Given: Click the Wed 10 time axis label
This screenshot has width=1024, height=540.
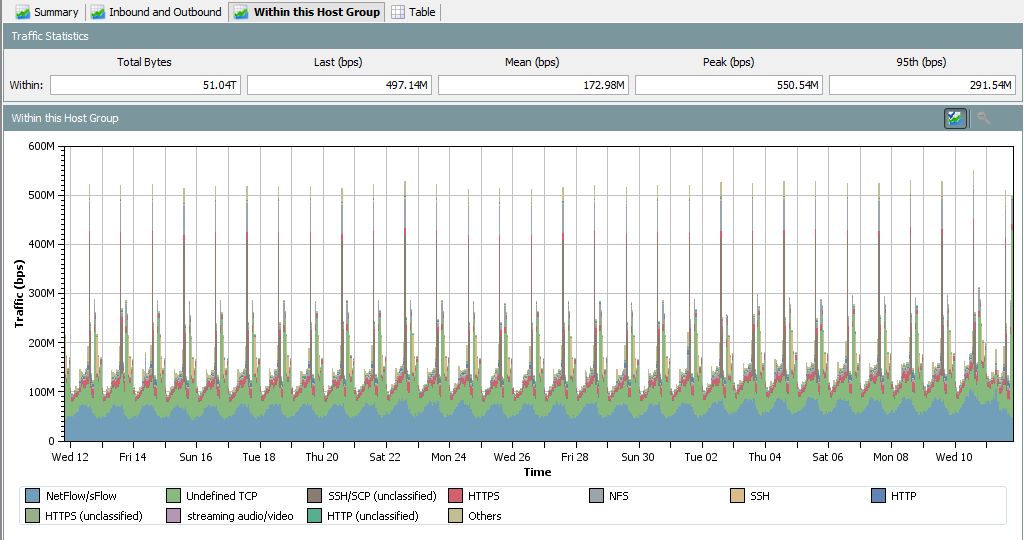Looking at the screenshot, I should [x=954, y=457].
